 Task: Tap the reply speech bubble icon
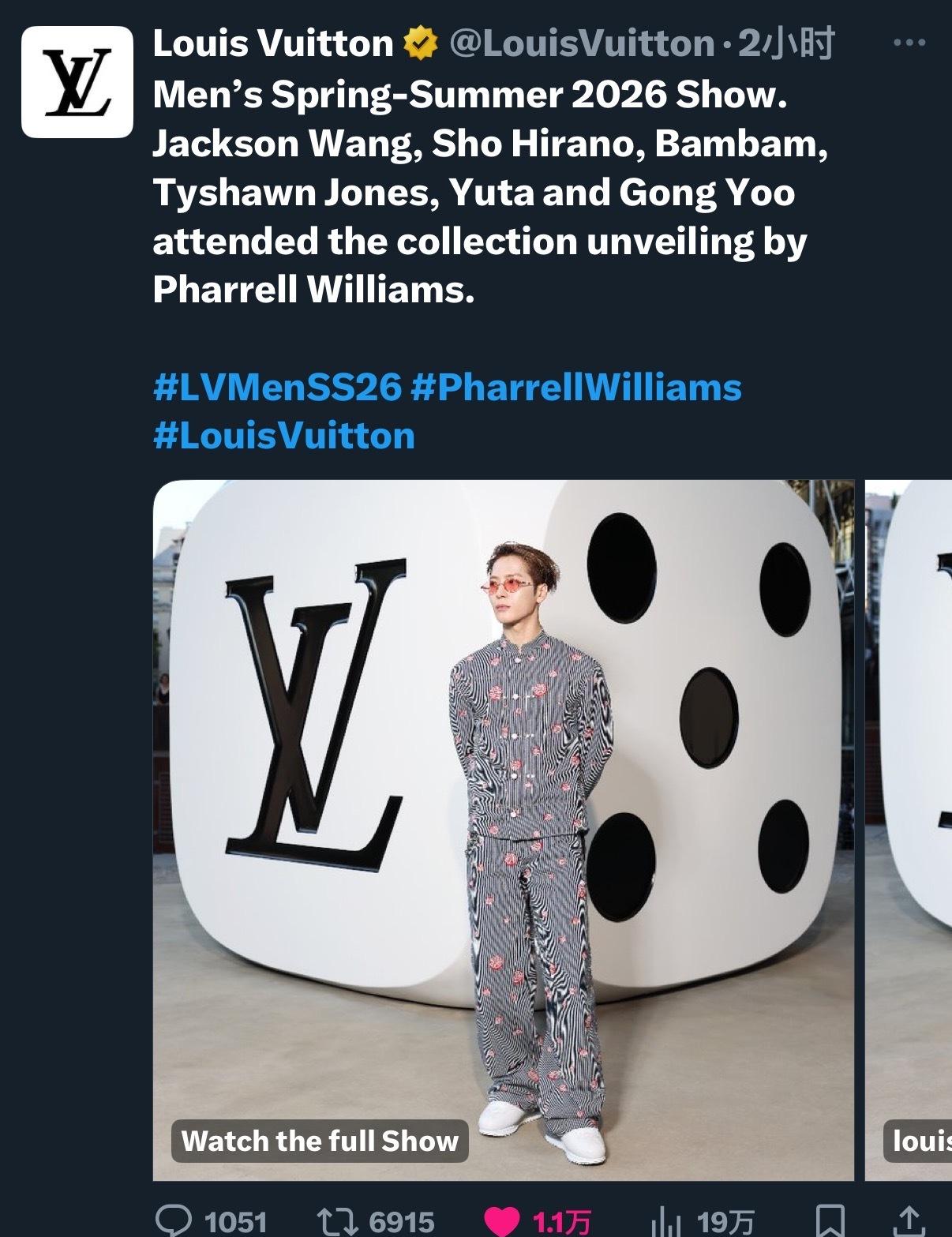[x=174, y=1220]
